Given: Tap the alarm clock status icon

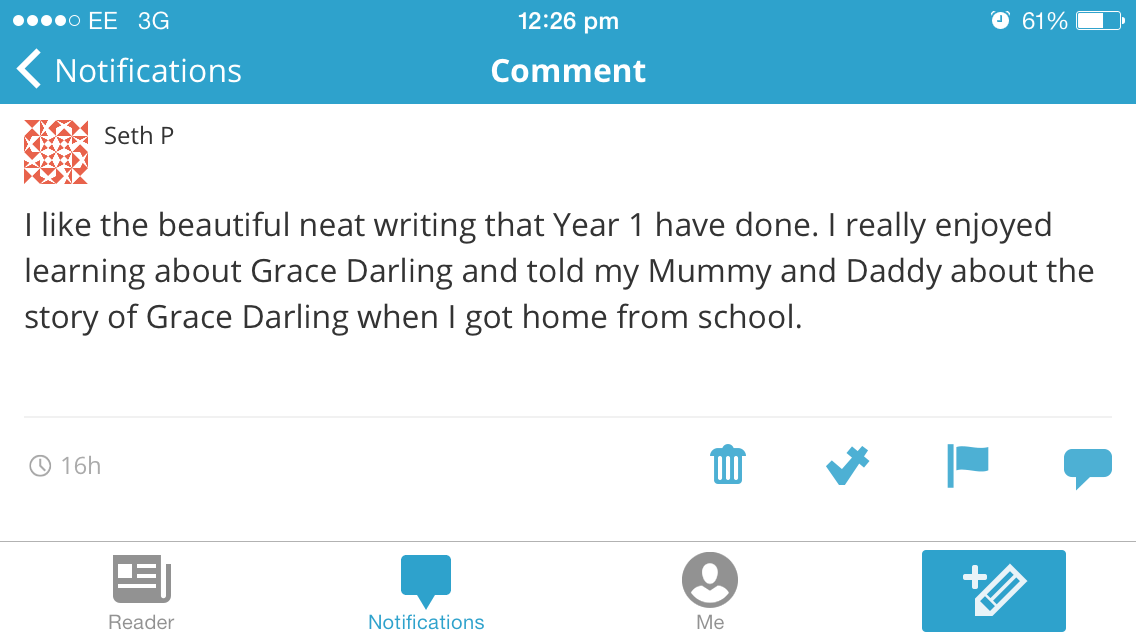Looking at the screenshot, I should pos(1000,21).
